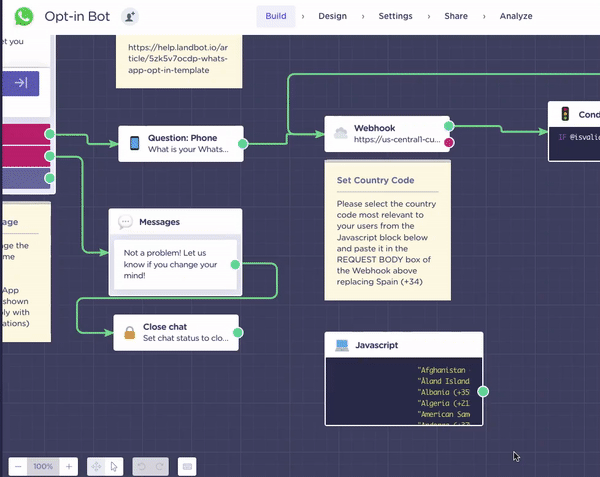Click the second pink option button's green connector
600x477 pixels.
pos(49,156)
